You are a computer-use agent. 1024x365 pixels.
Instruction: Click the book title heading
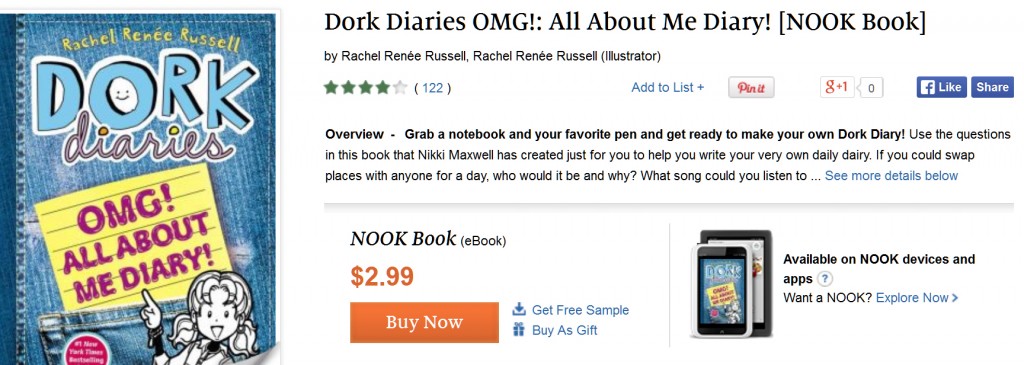coord(625,23)
